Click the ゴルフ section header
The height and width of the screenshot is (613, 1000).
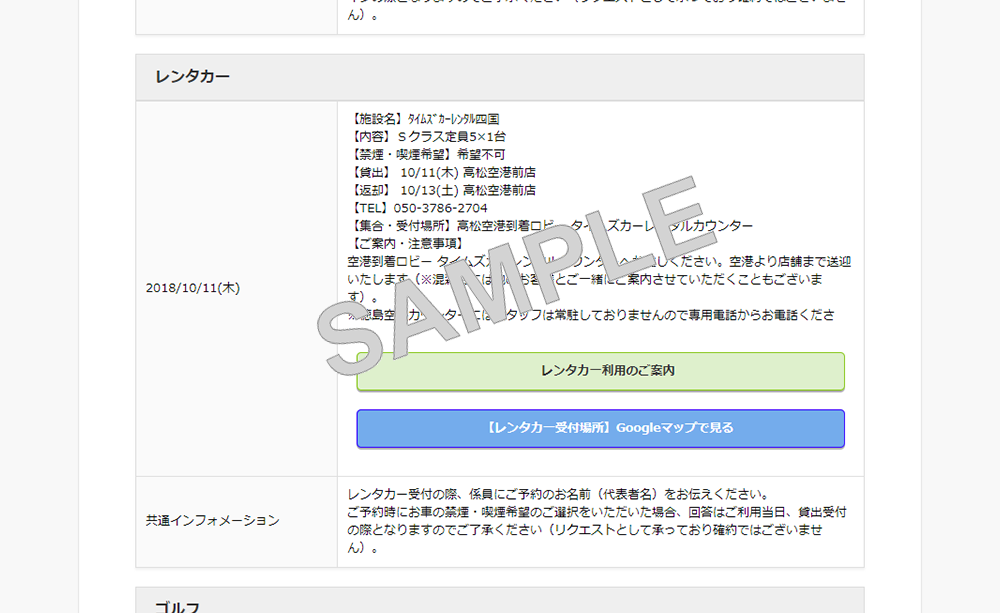pyautogui.click(x=177, y=606)
